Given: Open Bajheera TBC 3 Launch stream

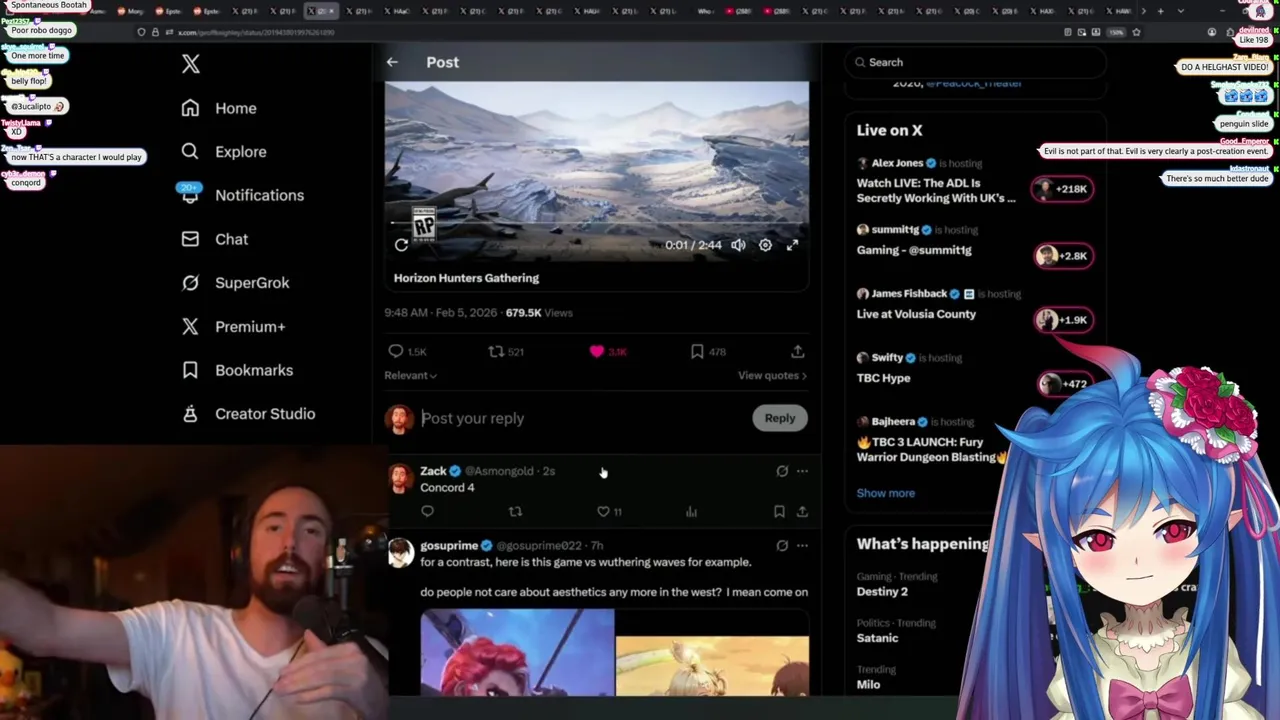Looking at the screenshot, I should click(x=930, y=441).
